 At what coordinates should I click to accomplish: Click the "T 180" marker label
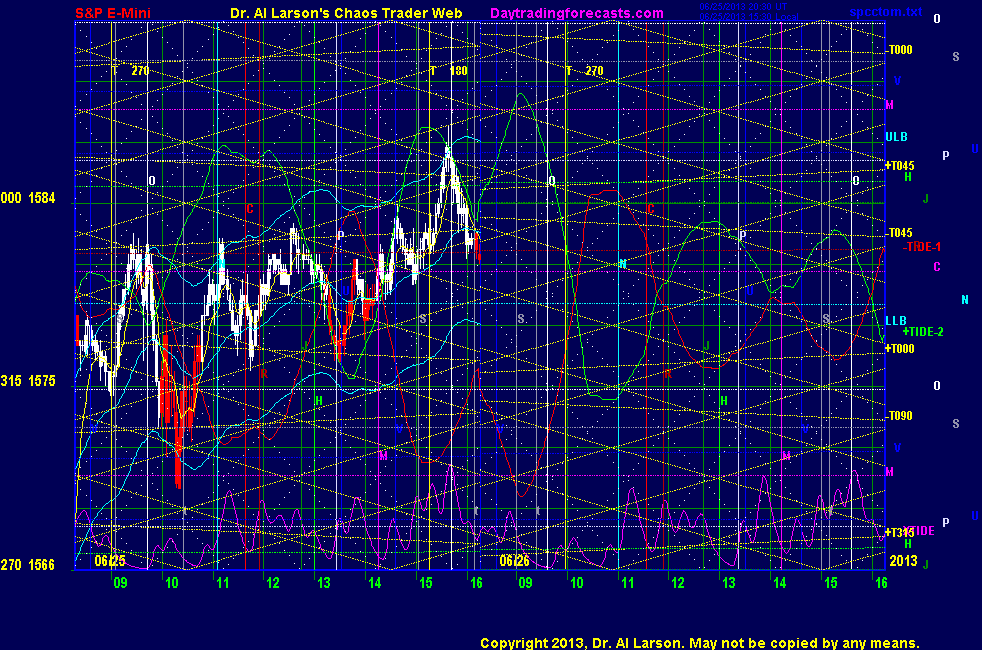[x=448, y=71]
